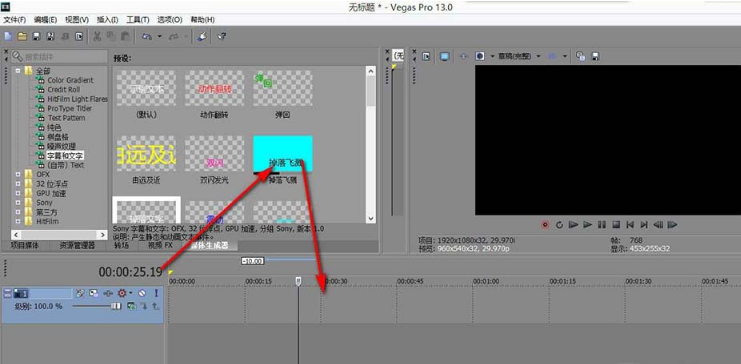Switch to the 转场 tab
Viewport: 741px width, 364px height.
(x=121, y=246)
